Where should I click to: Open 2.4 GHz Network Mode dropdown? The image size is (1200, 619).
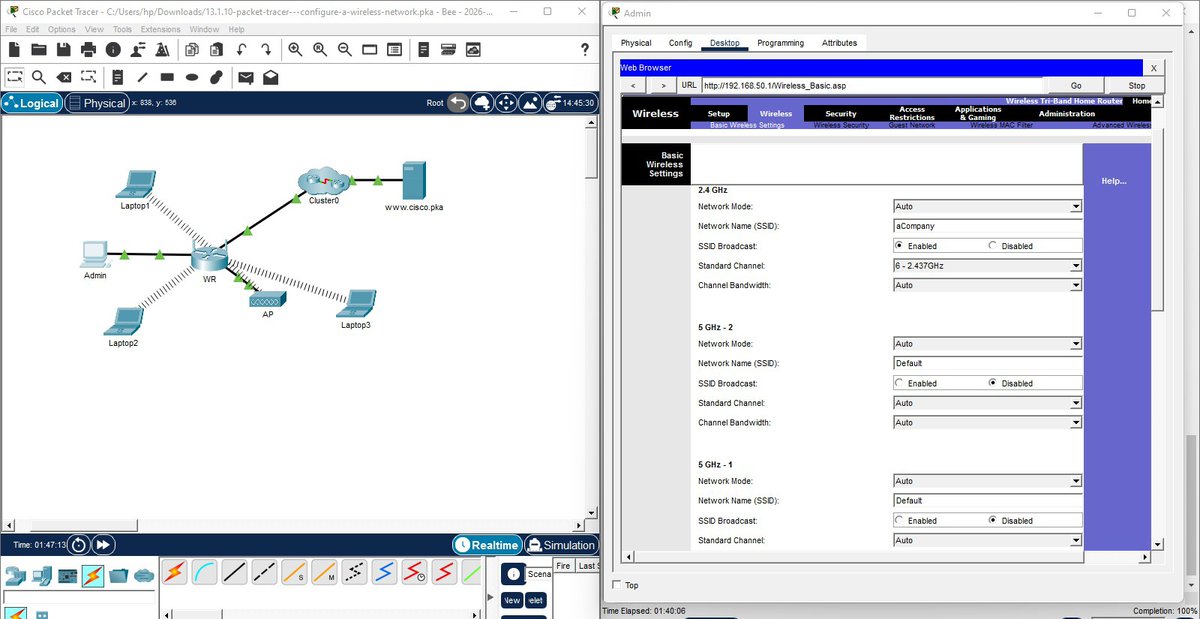click(x=988, y=206)
